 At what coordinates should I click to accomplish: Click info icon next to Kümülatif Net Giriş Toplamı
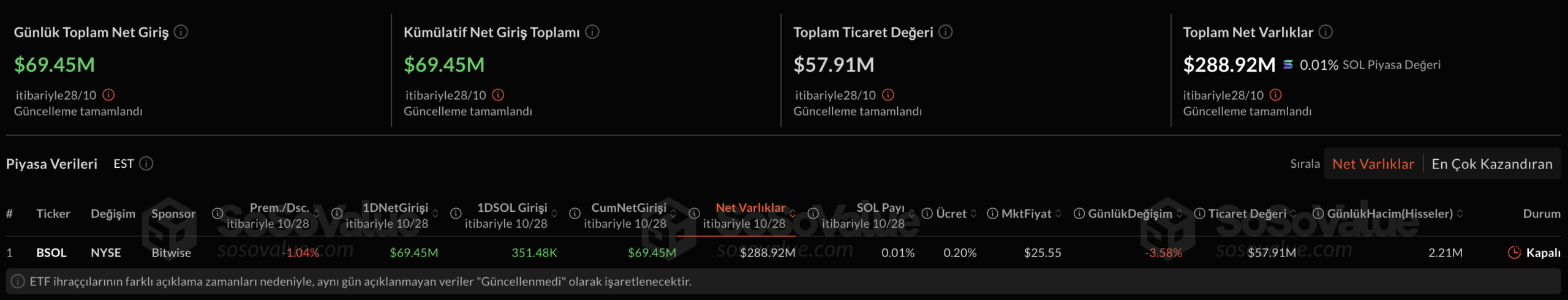[x=592, y=32]
